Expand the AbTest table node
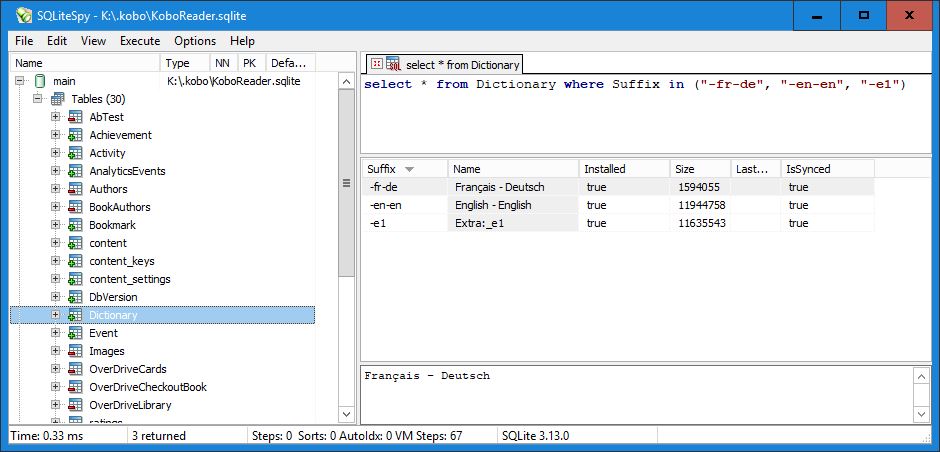The height and width of the screenshot is (452, 940). pyautogui.click(x=56, y=116)
